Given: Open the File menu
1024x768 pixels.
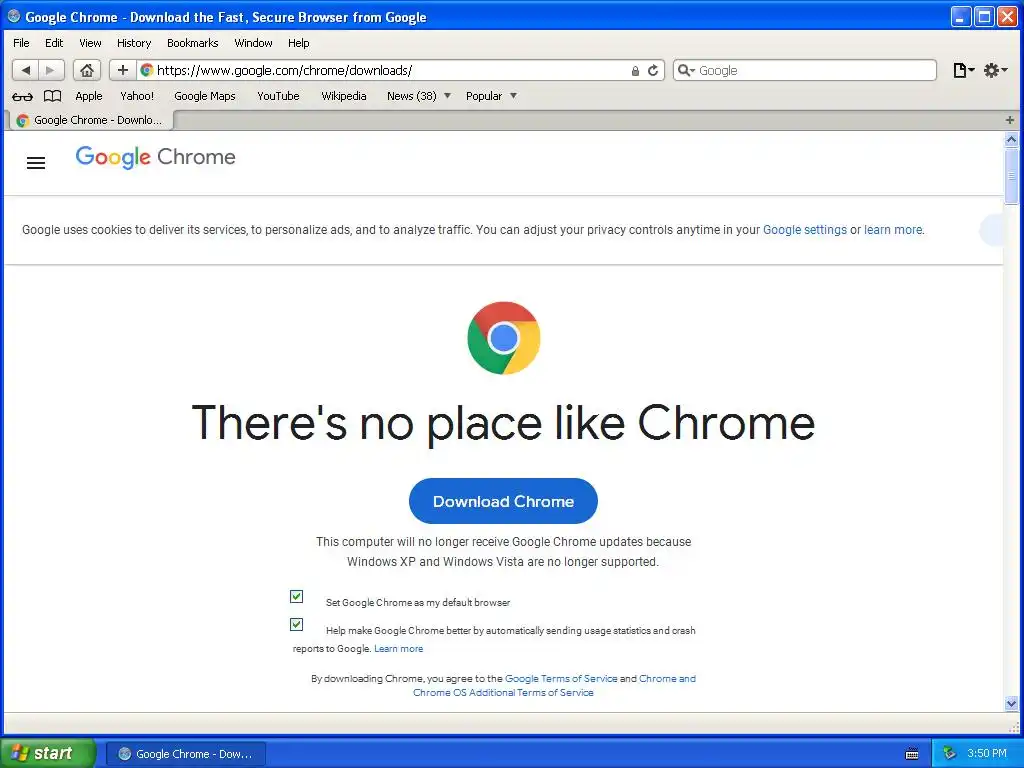Looking at the screenshot, I should (x=21, y=43).
